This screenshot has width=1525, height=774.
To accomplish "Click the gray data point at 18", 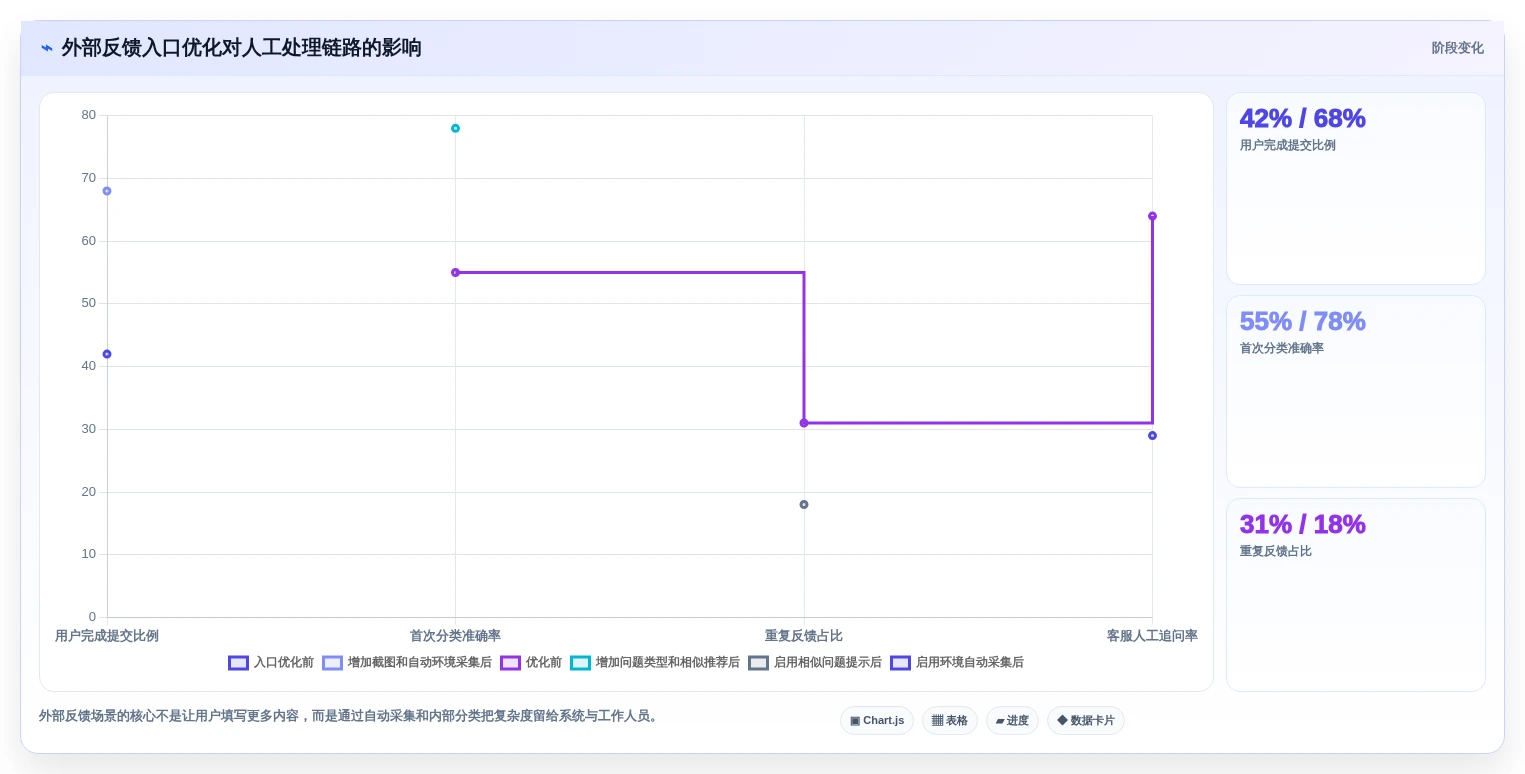I will click(x=804, y=504).
